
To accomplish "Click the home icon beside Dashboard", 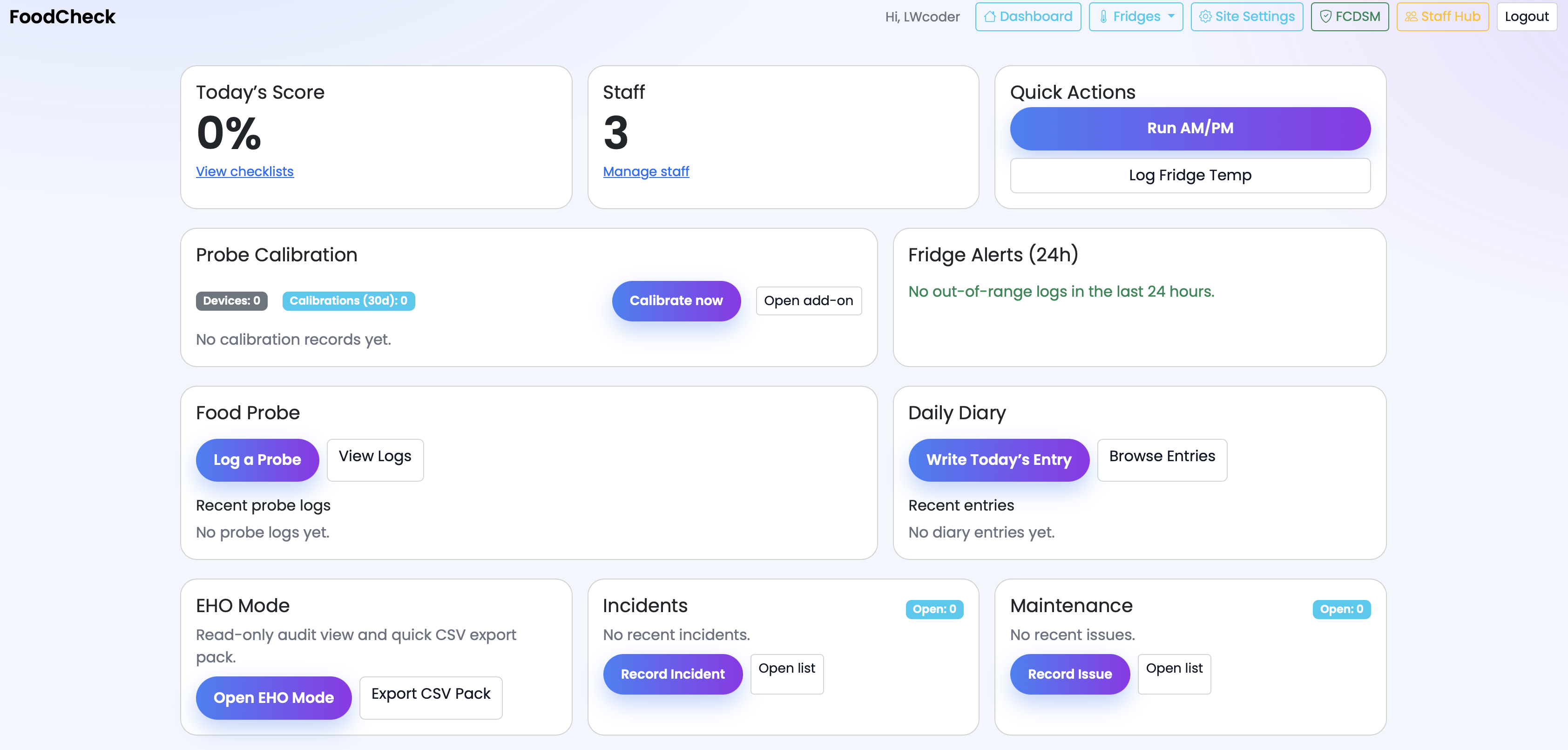I will (991, 16).
